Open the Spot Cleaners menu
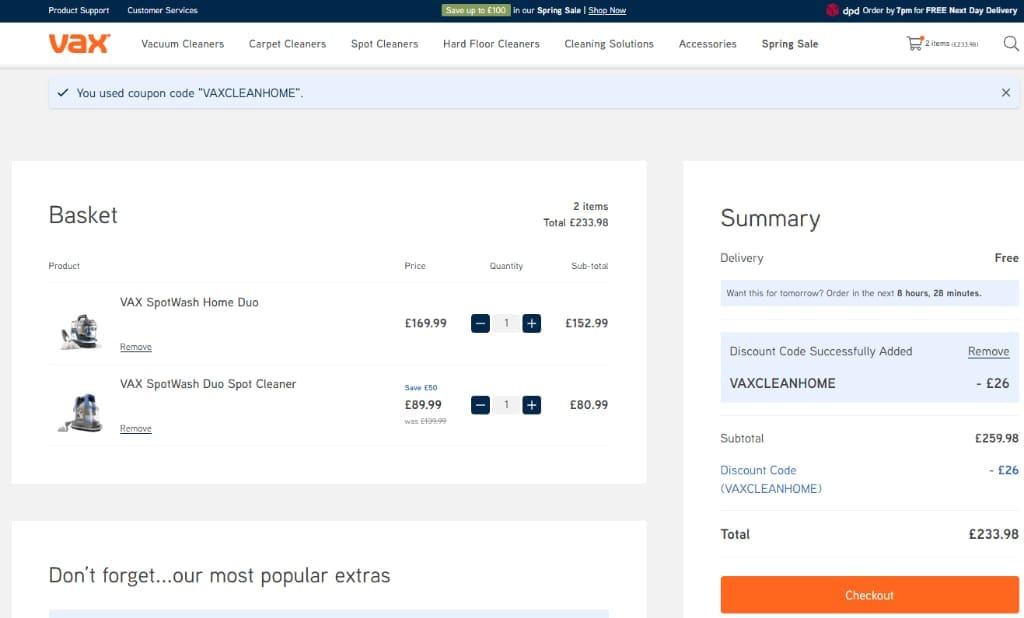This screenshot has height=618, width=1024. [385, 44]
